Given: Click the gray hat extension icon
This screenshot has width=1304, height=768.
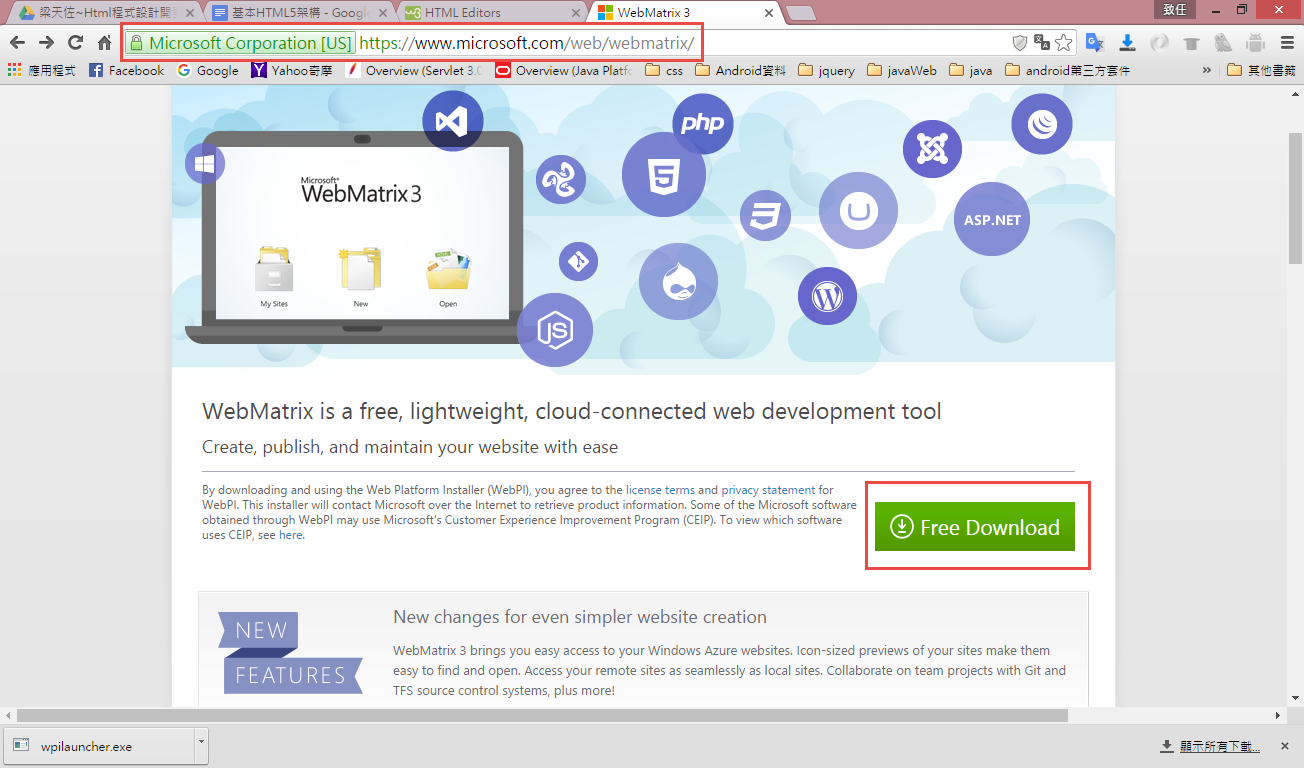Looking at the screenshot, I should 1191,43.
